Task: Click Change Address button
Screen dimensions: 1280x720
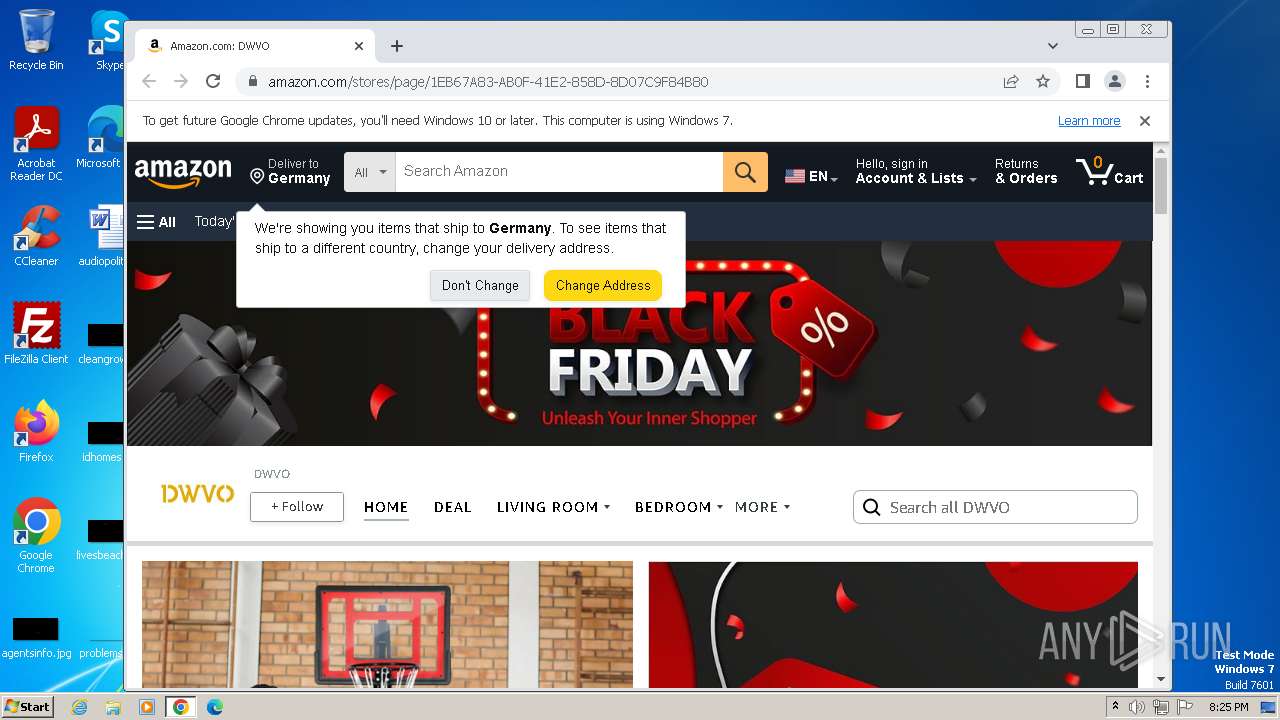Action: pyautogui.click(x=603, y=285)
